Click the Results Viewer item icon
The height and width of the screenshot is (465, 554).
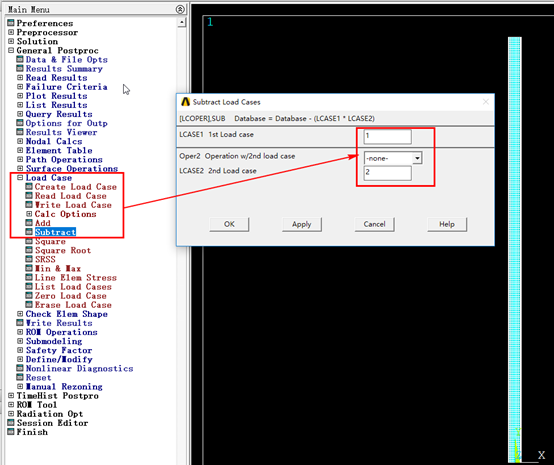[20, 132]
